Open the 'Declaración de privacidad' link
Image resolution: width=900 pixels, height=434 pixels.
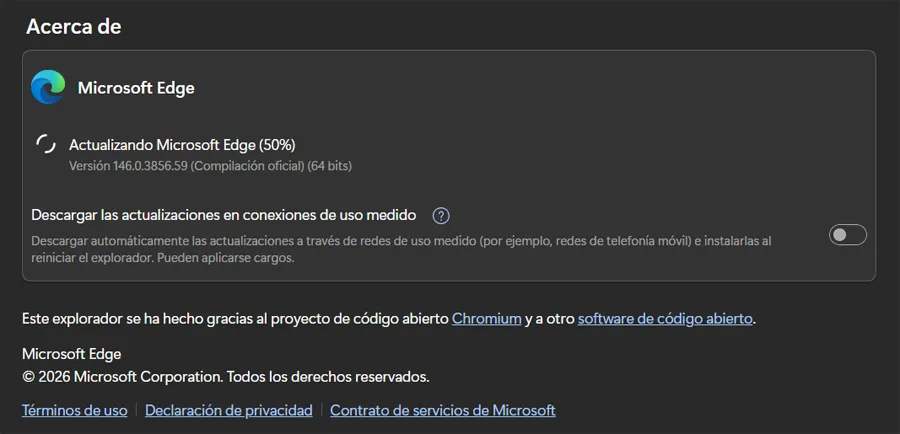[229, 410]
